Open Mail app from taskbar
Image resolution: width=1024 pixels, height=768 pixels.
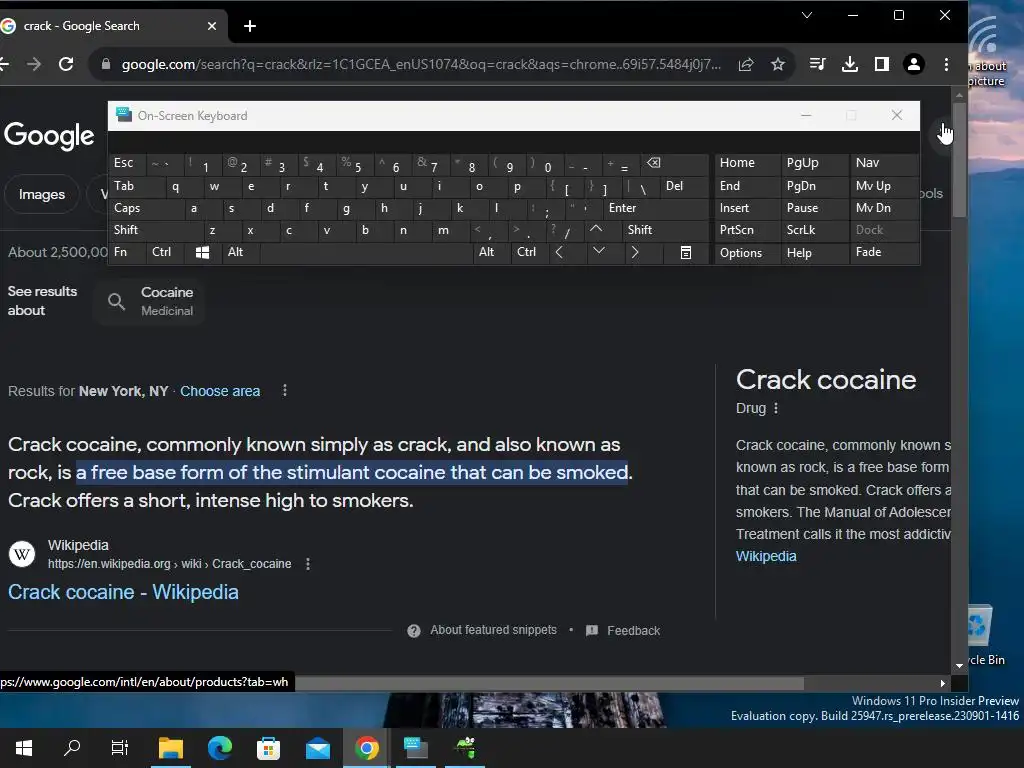coord(317,748)
